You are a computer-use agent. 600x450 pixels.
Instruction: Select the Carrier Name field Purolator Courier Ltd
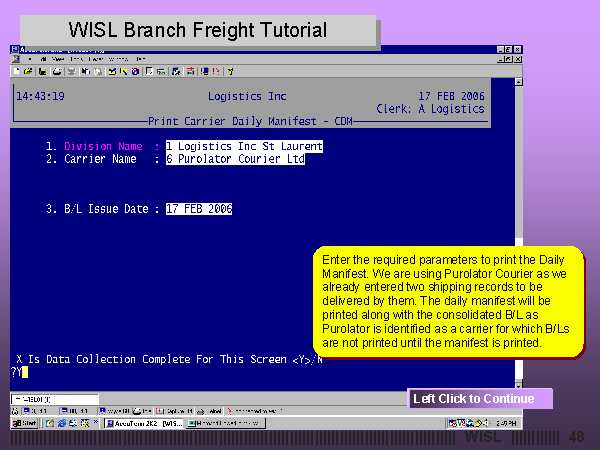pyautogui.click(x=235, y=159)
